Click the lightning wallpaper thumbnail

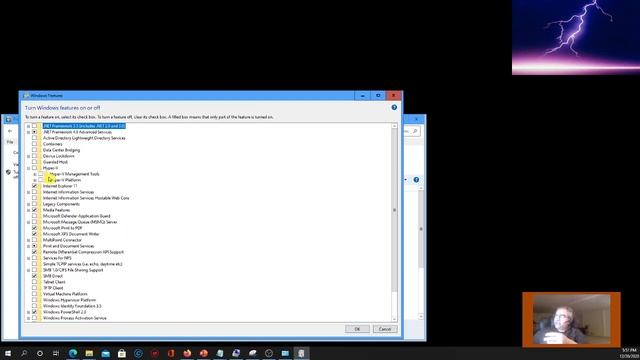[576, 37]
